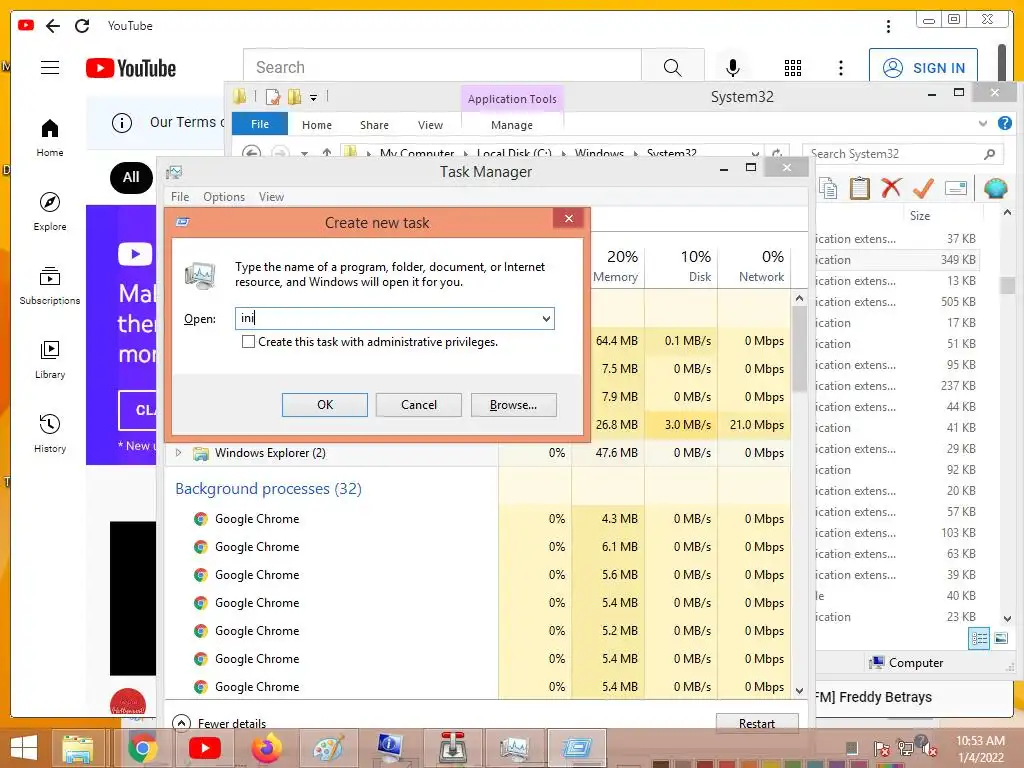Expand the Explorer ribbon chevron
This screenshot has height=768, width=1024.
[983, 123]
